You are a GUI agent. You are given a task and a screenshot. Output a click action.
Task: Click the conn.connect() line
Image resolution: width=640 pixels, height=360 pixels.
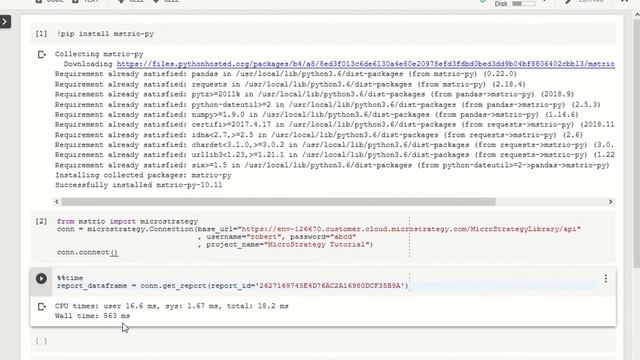click(87, 252)
